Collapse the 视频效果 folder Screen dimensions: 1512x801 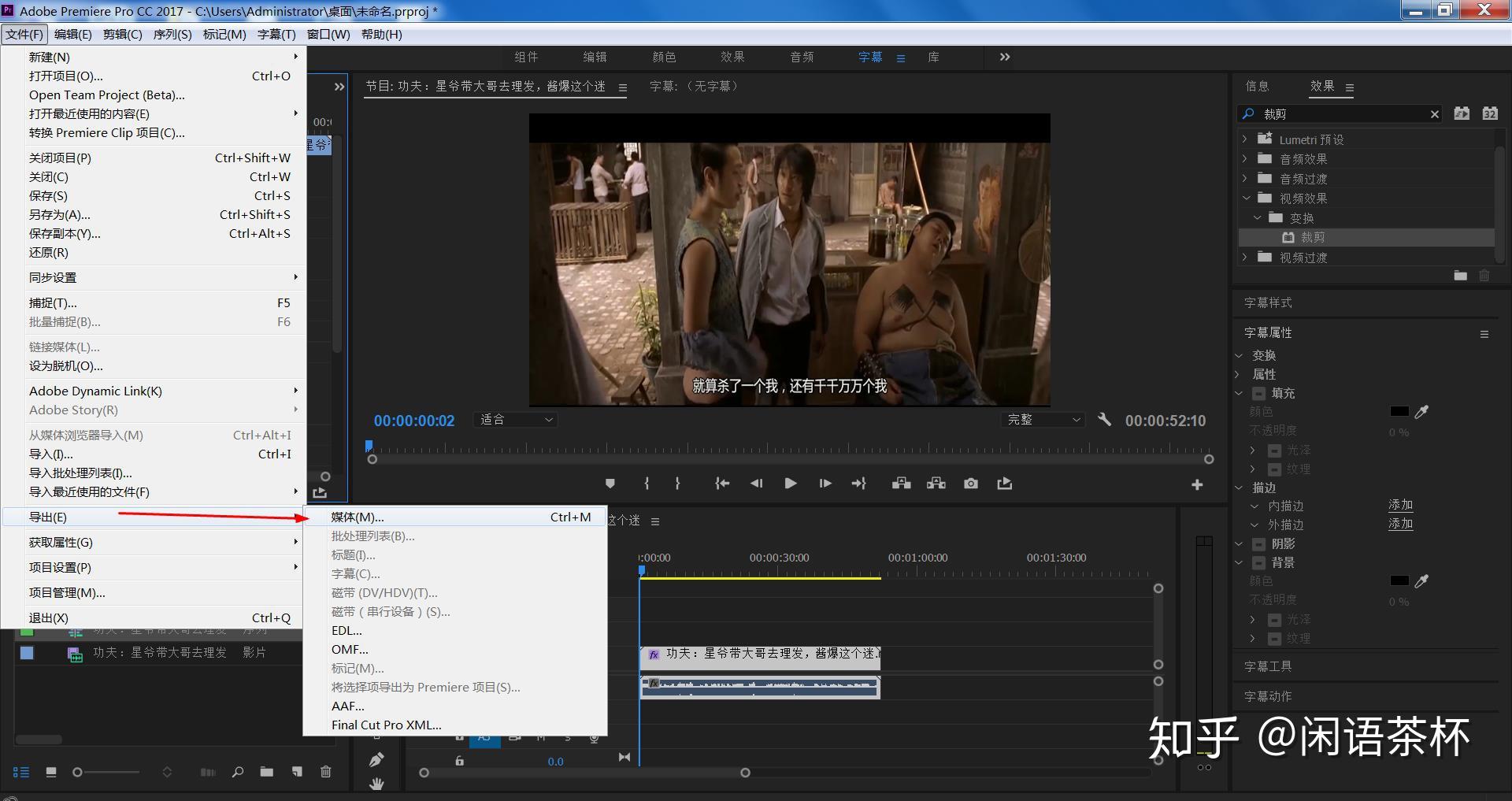click(1246, 198)
